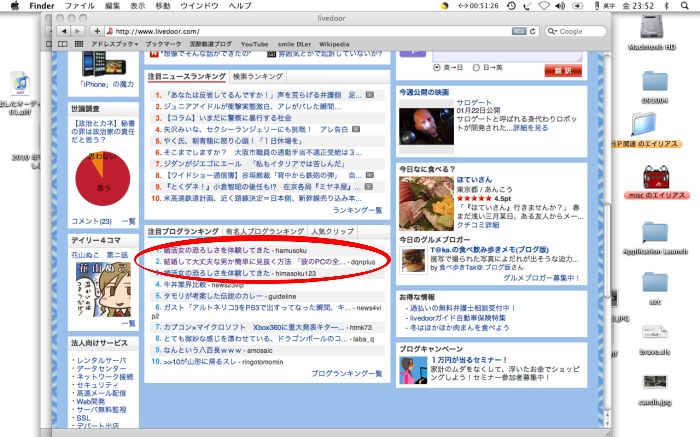Screen dimensions: 700x437
Task: Open 1万円が当るセミナー campaign link
Action: tap(469, 359)
